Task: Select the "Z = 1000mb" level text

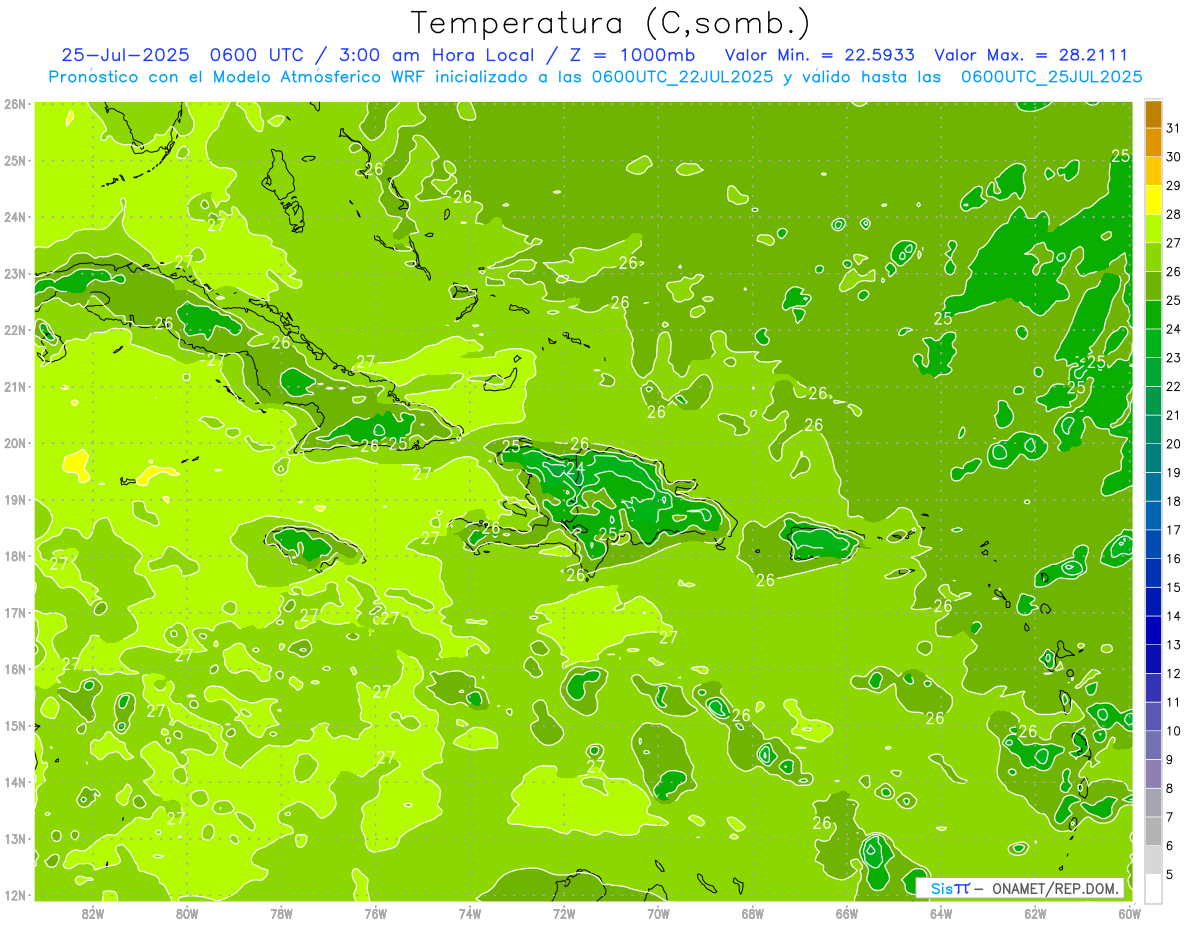Action: point(632,55)
